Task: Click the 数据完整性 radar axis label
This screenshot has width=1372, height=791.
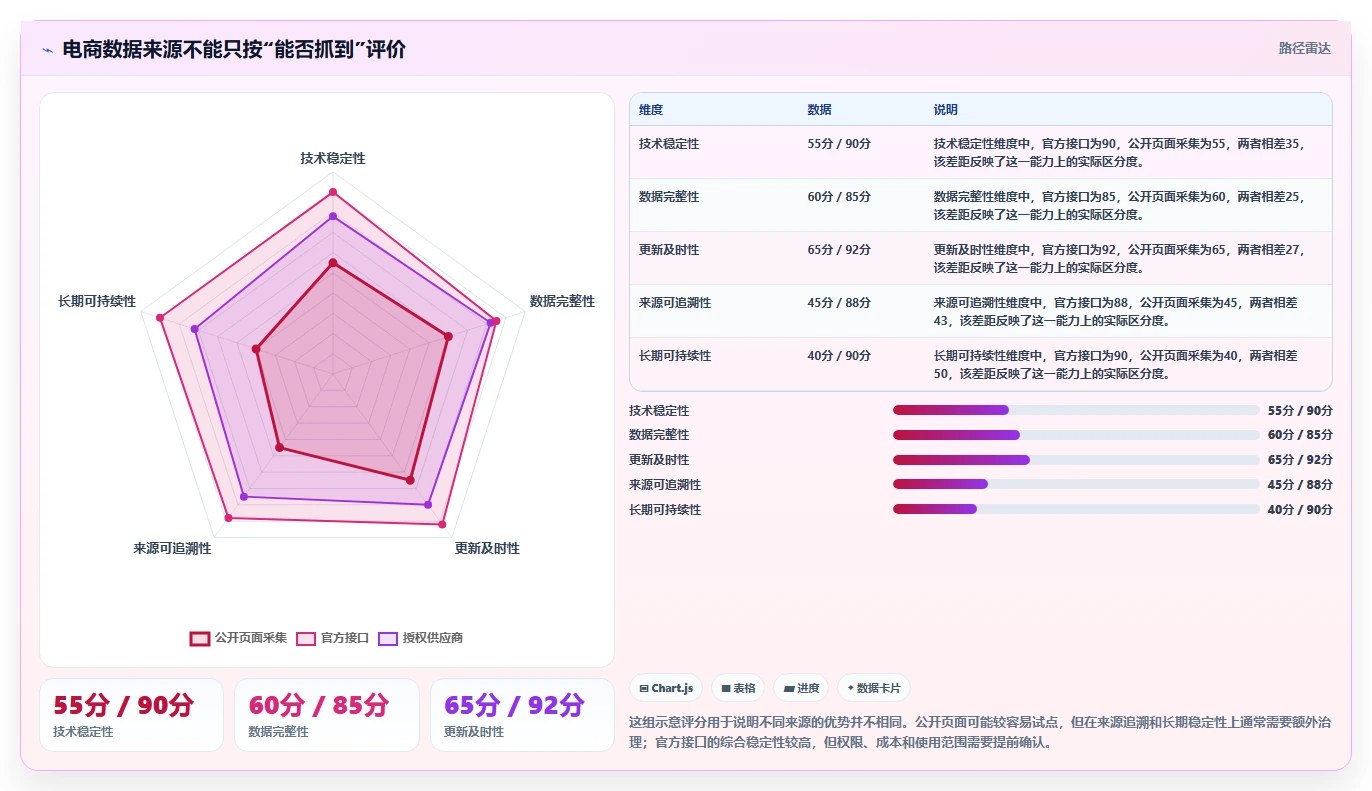Action: [562, 301]
